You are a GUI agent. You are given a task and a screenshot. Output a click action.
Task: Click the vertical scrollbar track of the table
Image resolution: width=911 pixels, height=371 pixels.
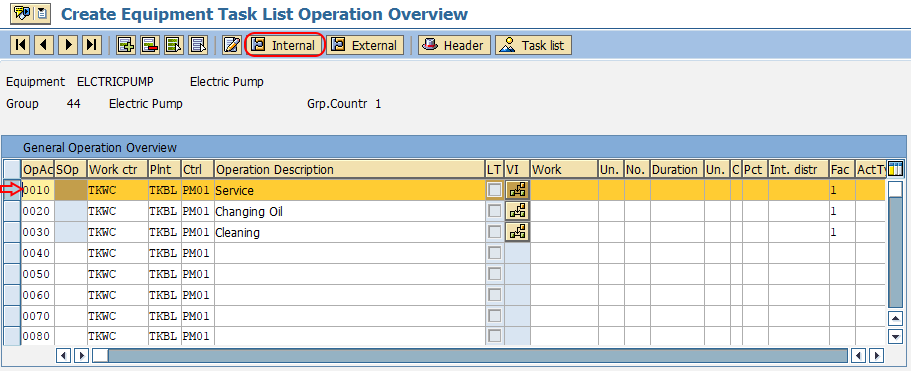point(895,253)
